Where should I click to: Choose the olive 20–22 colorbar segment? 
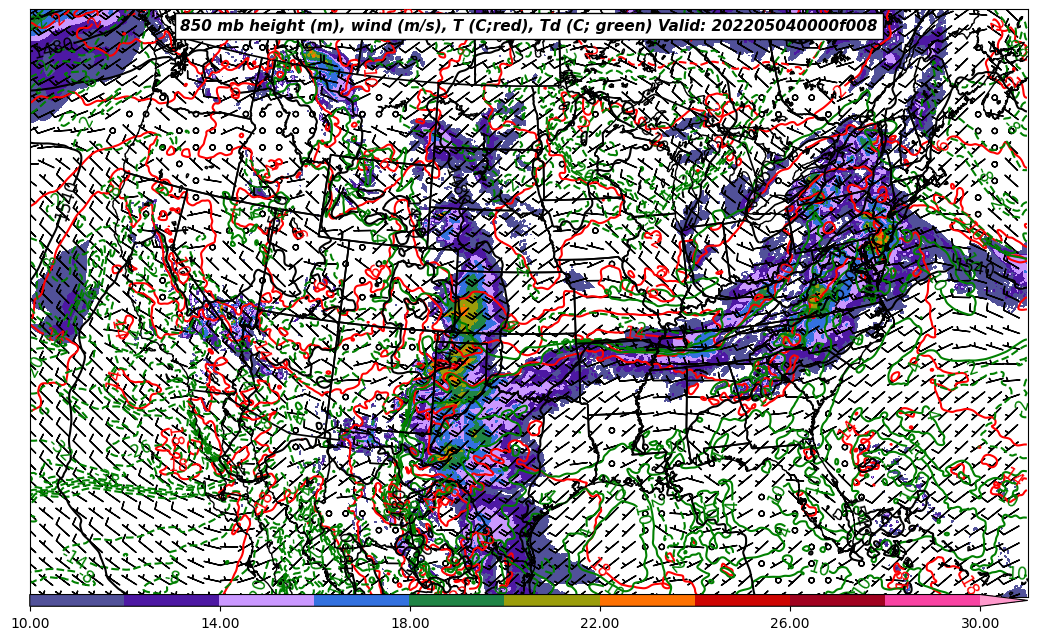pos(552,600)
